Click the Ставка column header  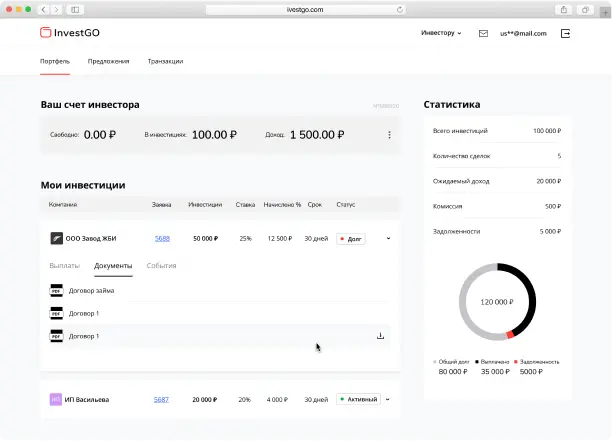(x=245, y=204)
